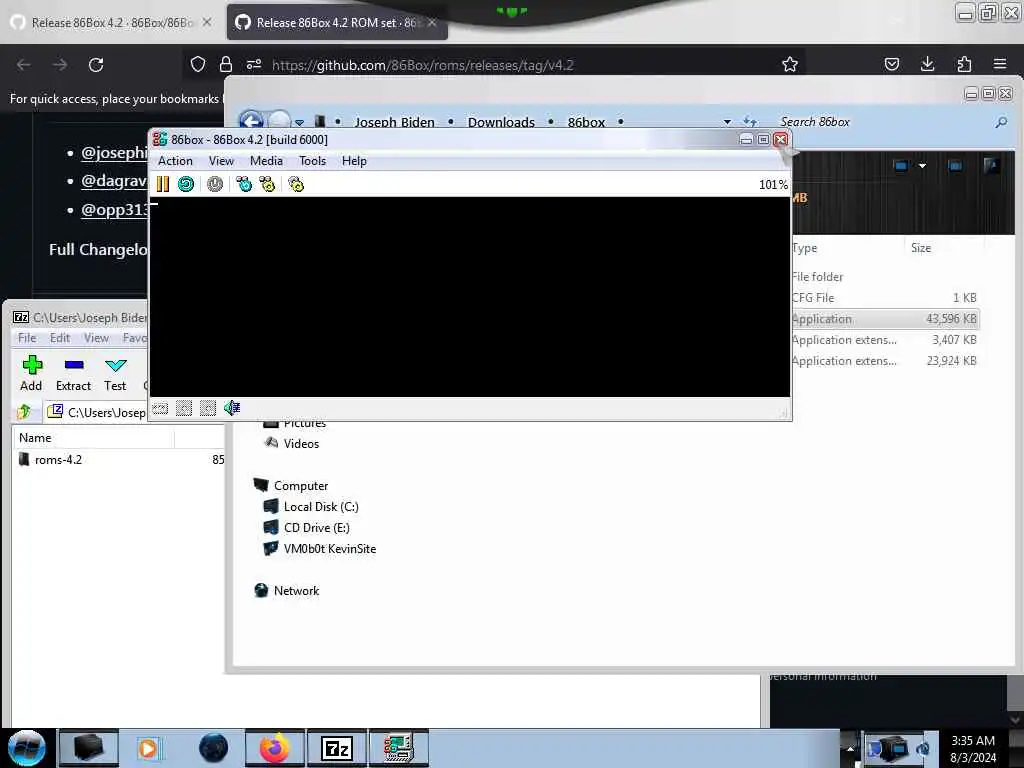Click the Firefox taskbar icon

274,748
